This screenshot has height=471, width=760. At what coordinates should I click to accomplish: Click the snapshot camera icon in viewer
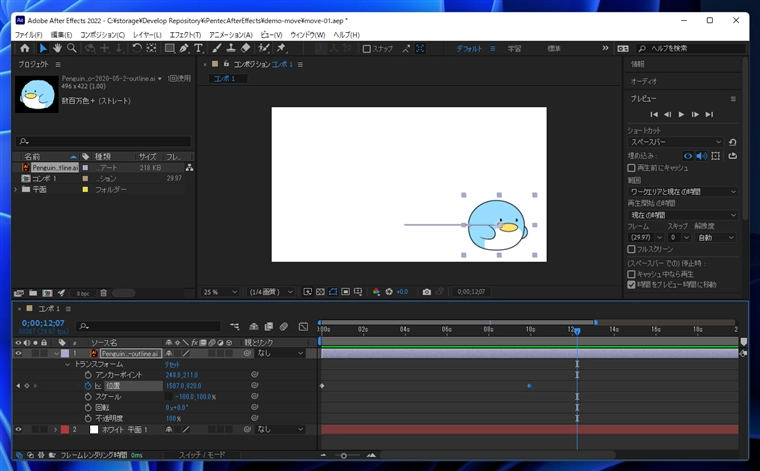coord(427,292)
